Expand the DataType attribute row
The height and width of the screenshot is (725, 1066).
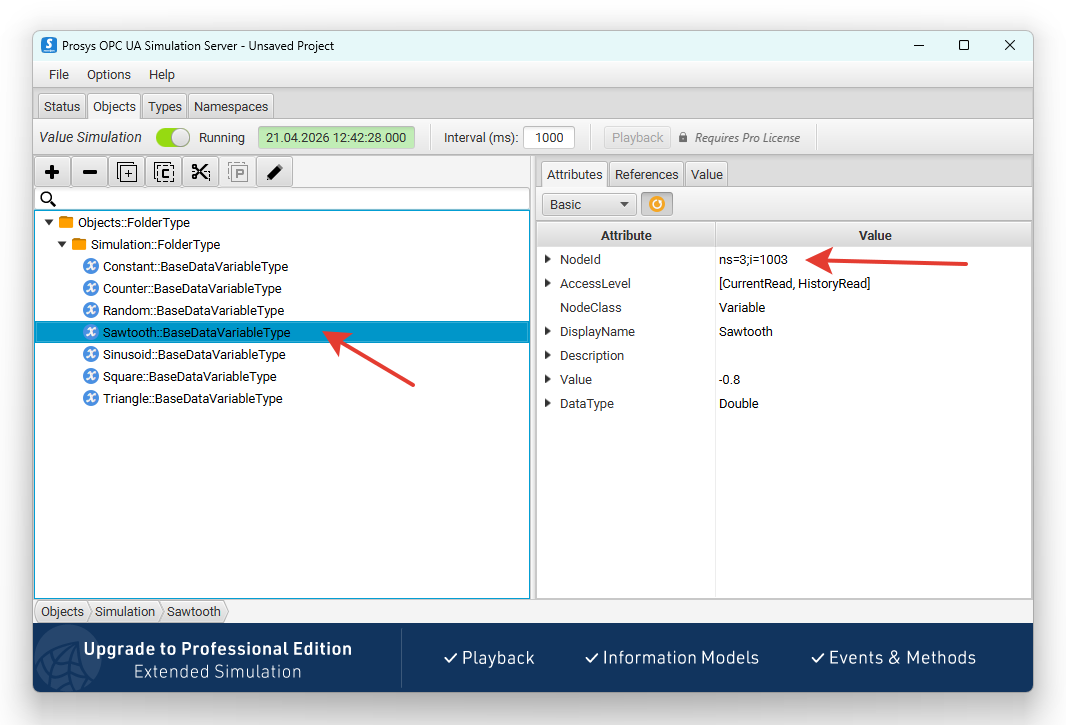click(548, 403)
